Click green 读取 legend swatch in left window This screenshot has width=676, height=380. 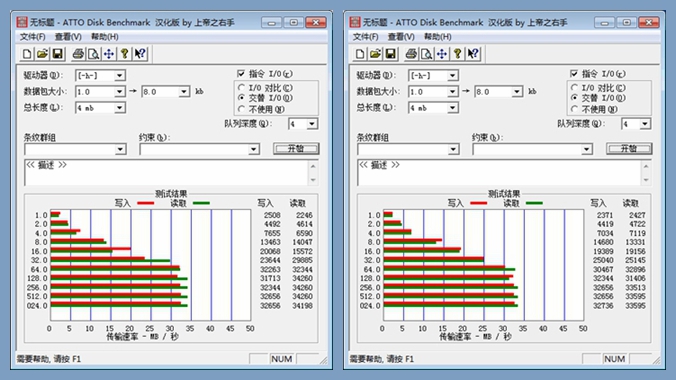[201, 203]
